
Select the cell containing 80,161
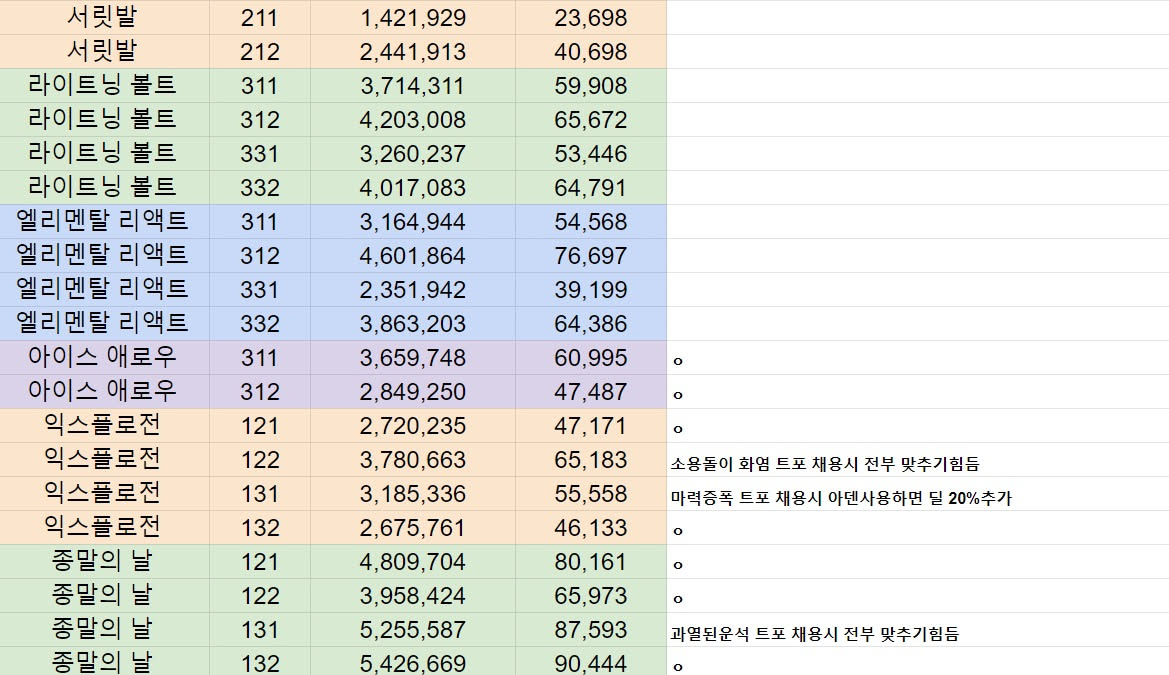(x=590, y=562)
